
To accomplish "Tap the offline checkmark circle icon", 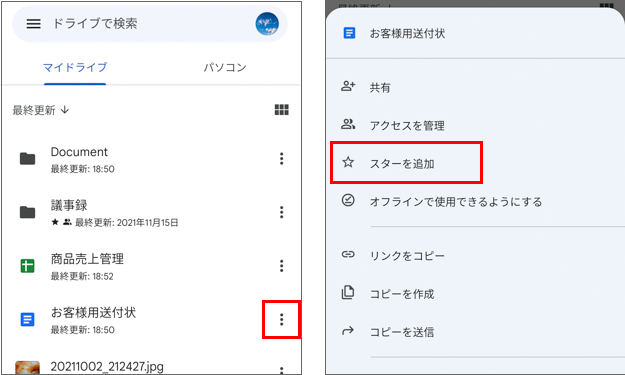I will tap(348, 200).
